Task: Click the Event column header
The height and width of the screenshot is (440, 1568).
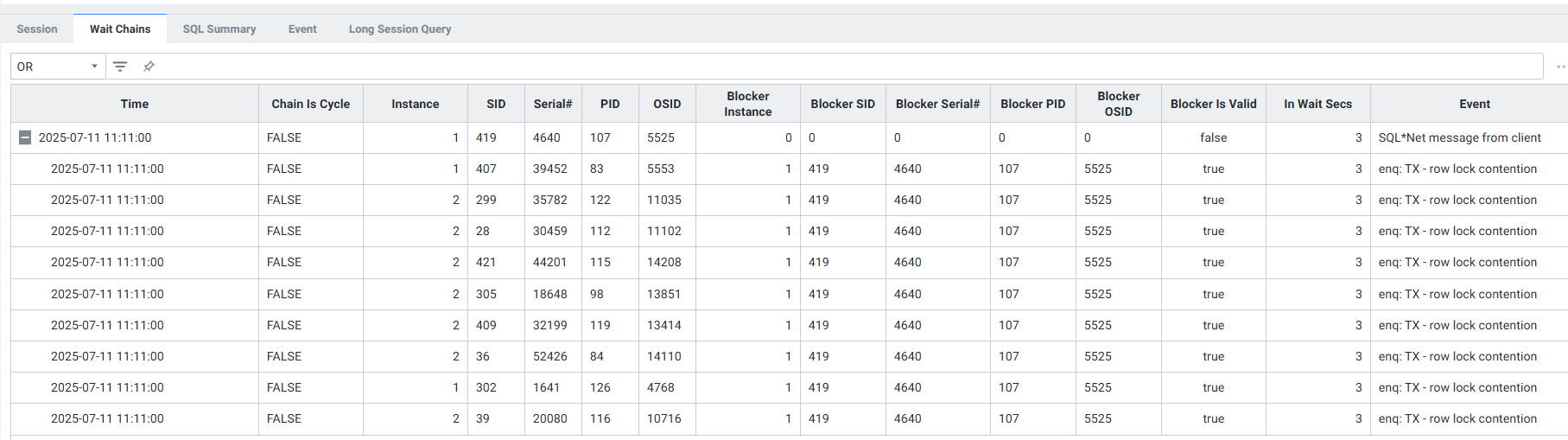Action: coord(1475,104)
